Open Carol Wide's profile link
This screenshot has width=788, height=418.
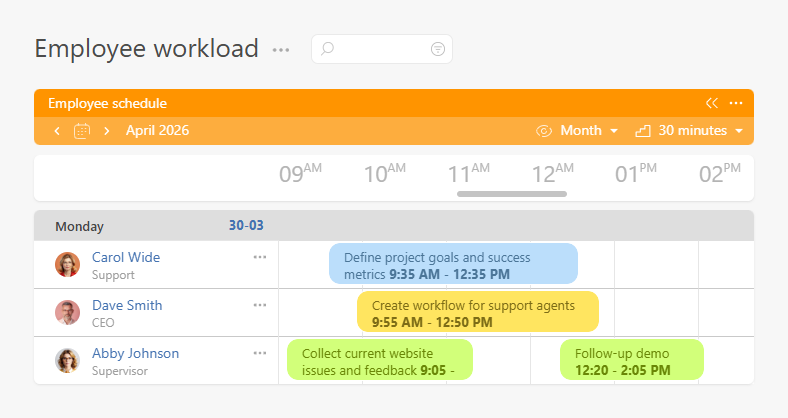point(126,257)
